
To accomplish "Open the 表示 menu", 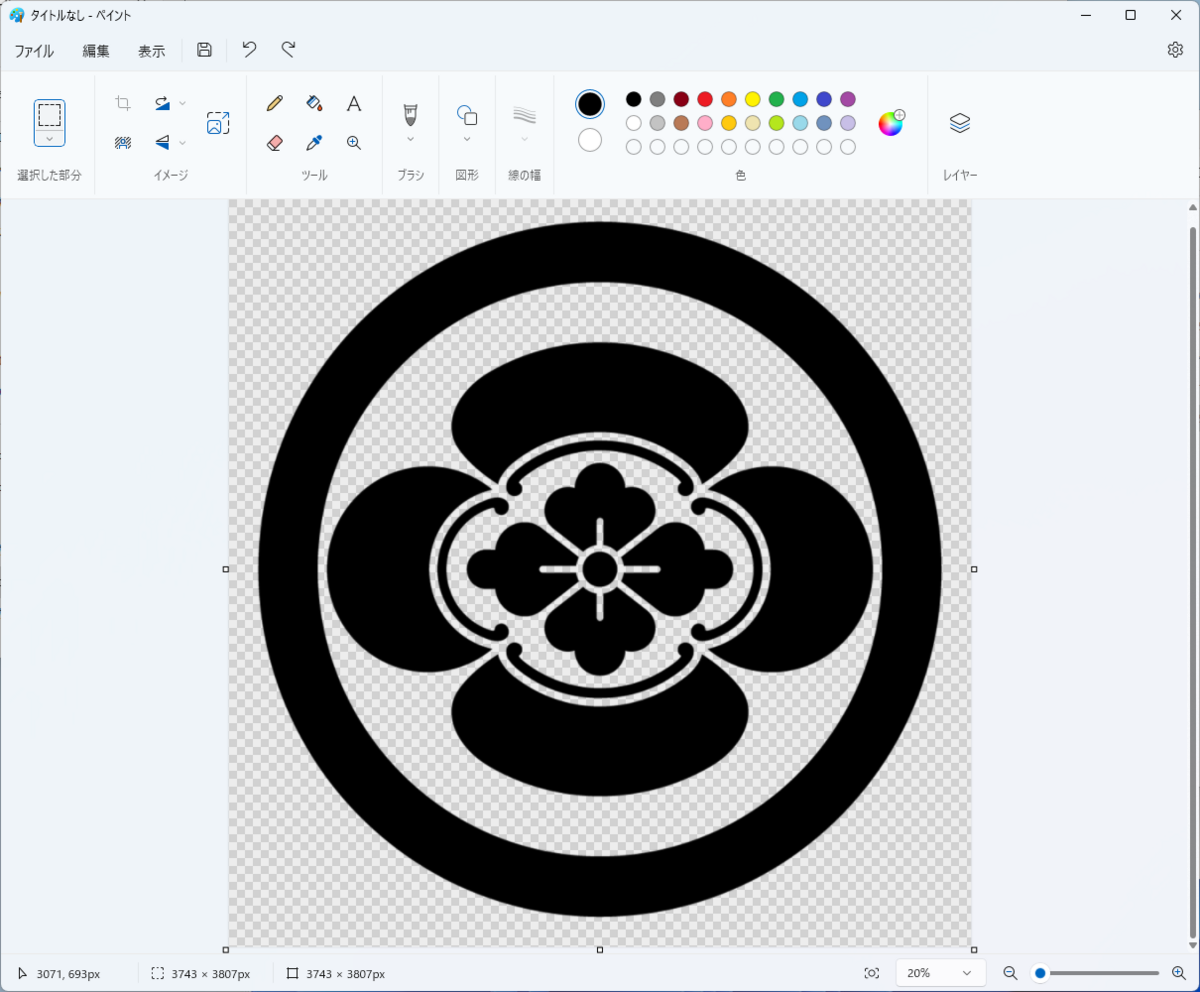I will tap(152, 51).
